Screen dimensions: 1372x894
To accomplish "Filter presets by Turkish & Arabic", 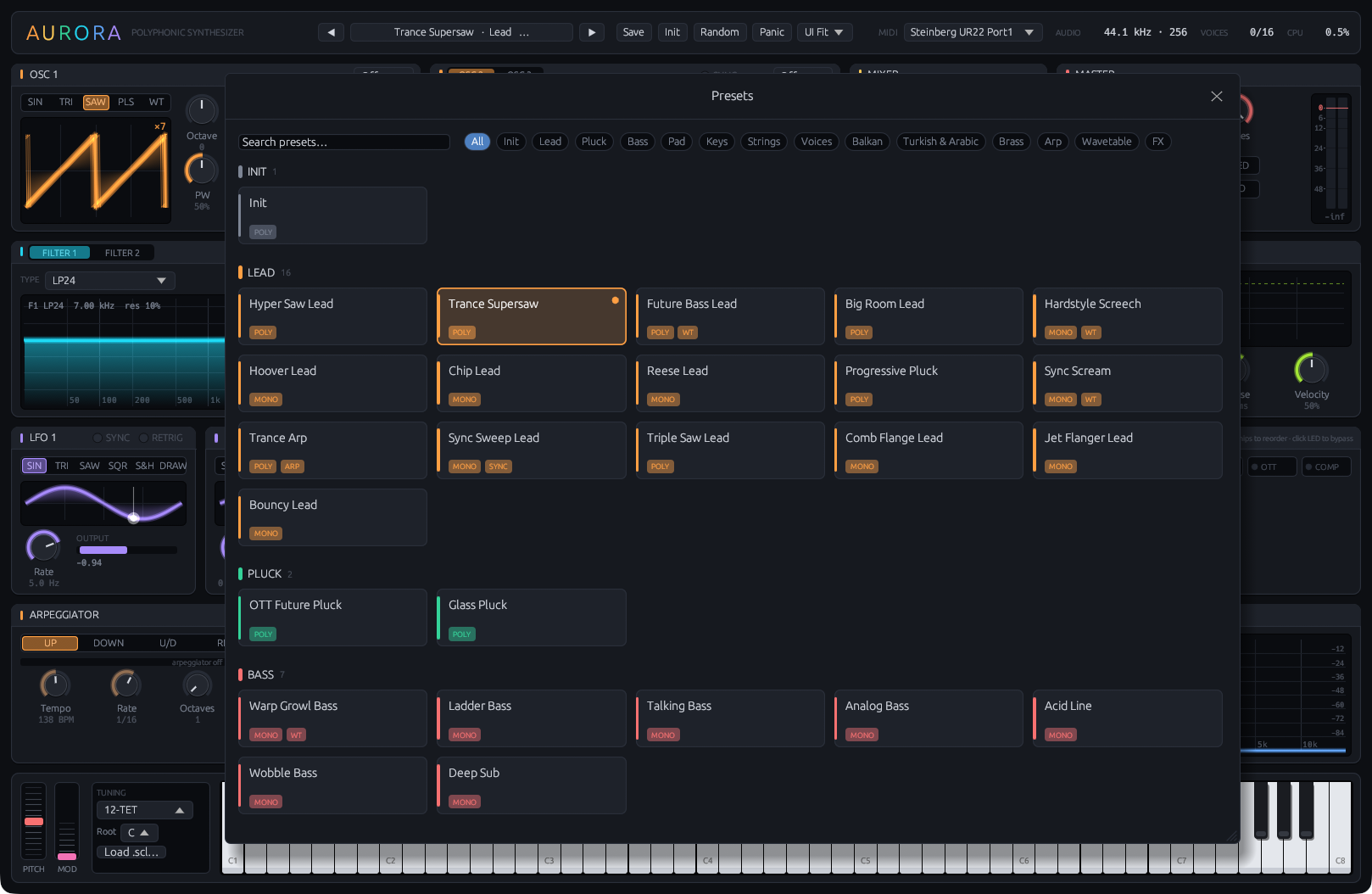I will (x=940, y=142).
